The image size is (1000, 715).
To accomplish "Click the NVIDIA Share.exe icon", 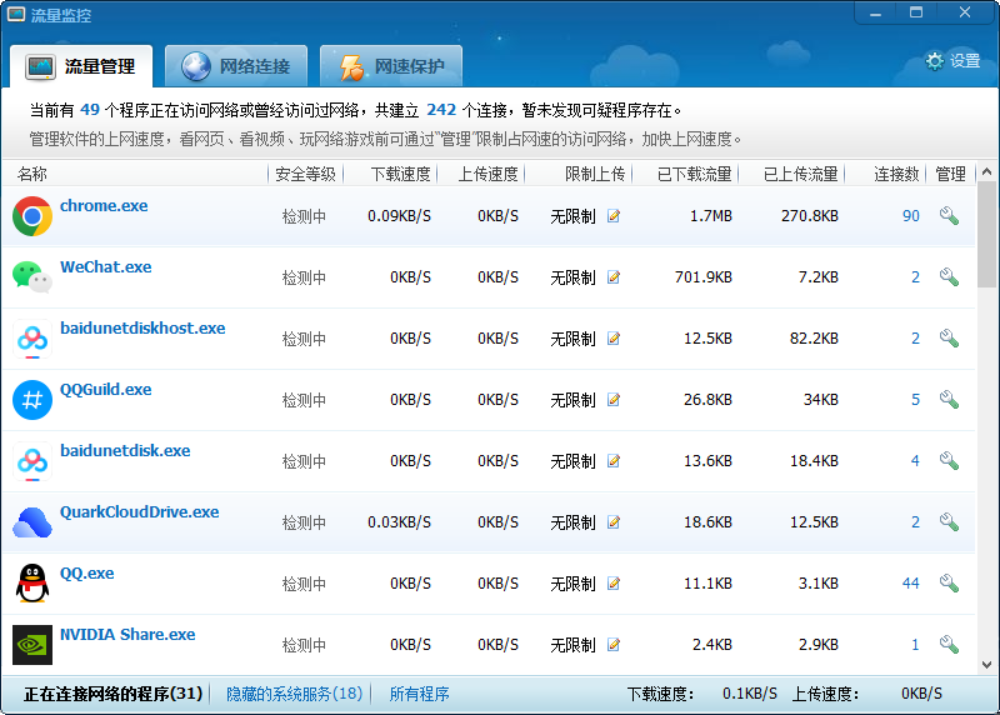I will tap(32, 645).
